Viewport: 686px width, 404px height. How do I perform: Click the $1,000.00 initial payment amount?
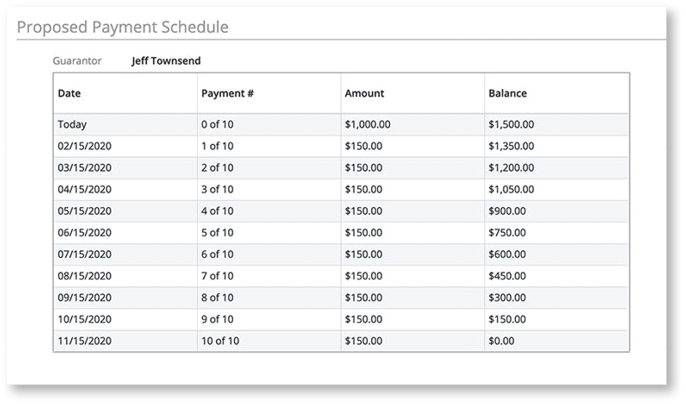point(367,125)
